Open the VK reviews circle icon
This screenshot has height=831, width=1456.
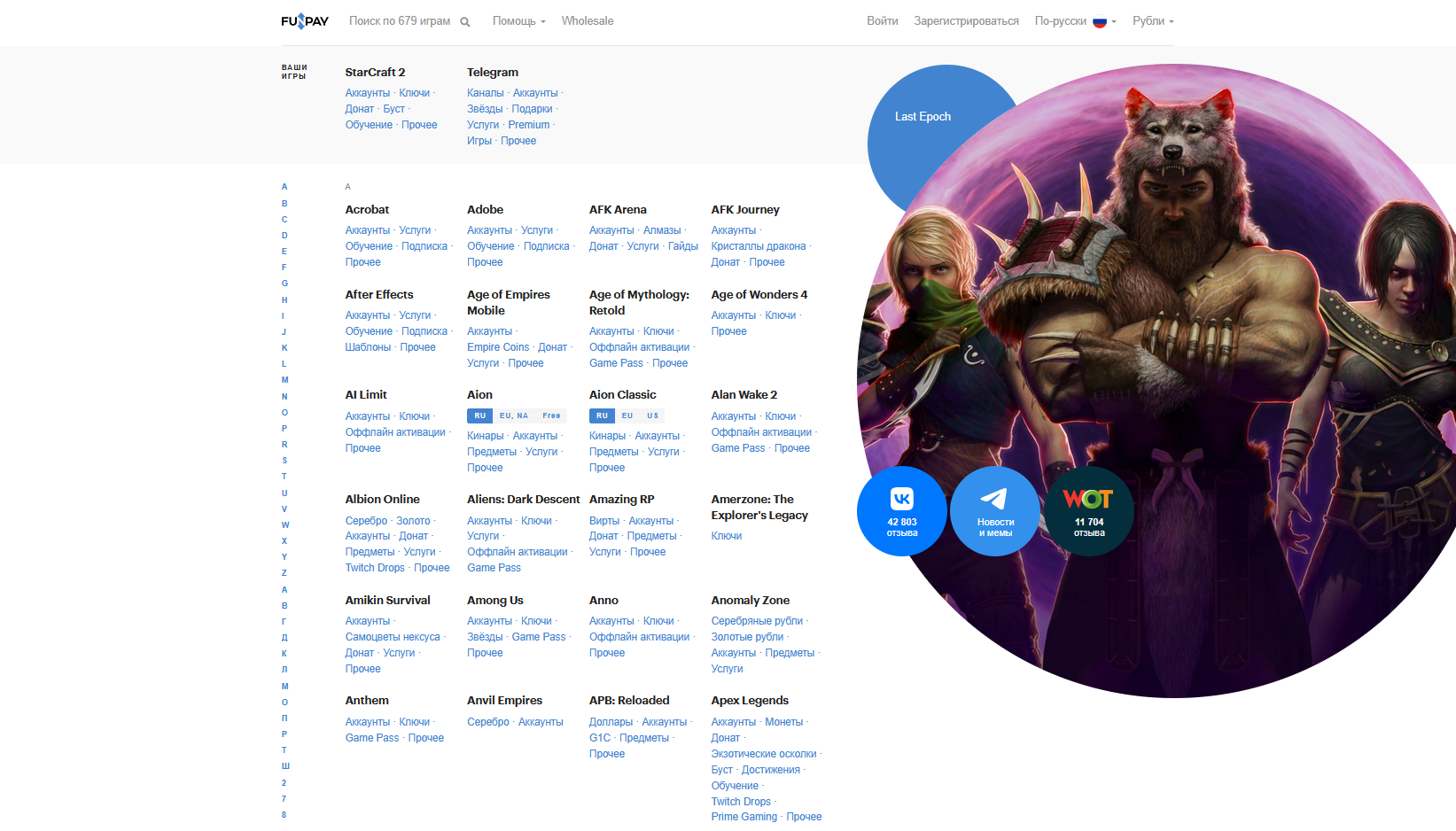point(902,511)
